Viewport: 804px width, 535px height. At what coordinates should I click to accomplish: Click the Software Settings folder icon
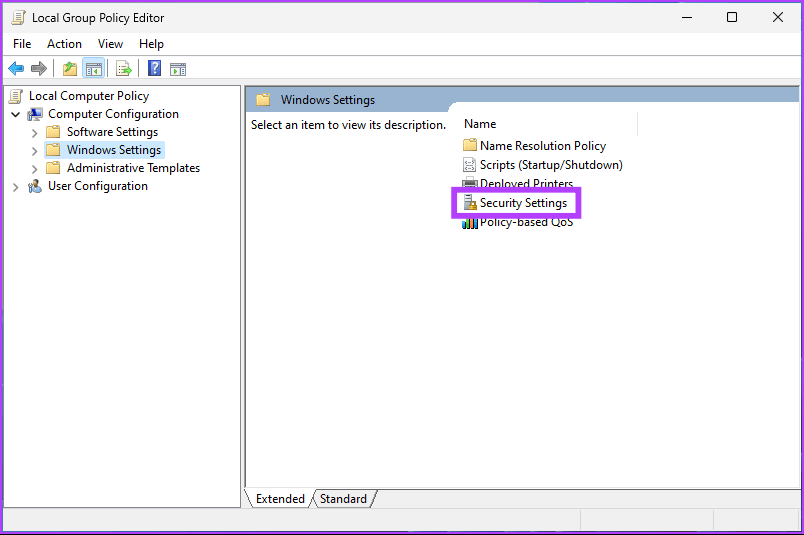(53, 132)
